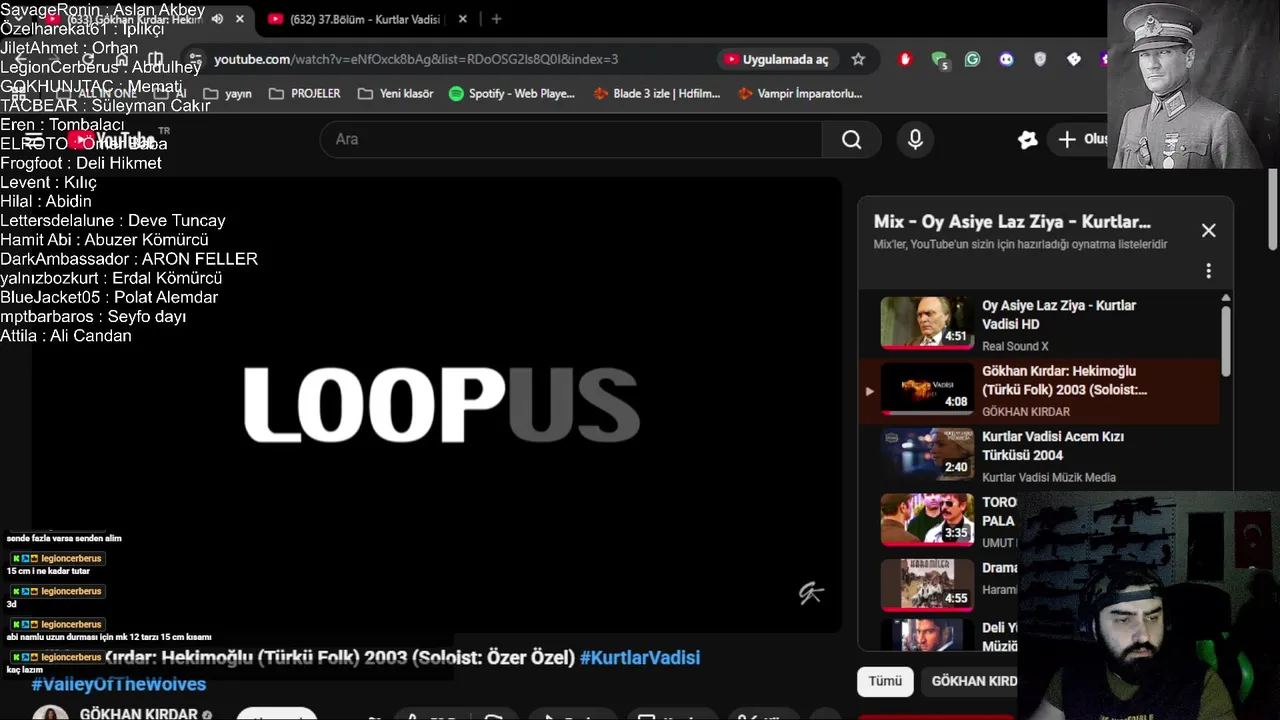Click the gray shield extension icon
Viewport: 1280px width, 720px height.
1040,59
